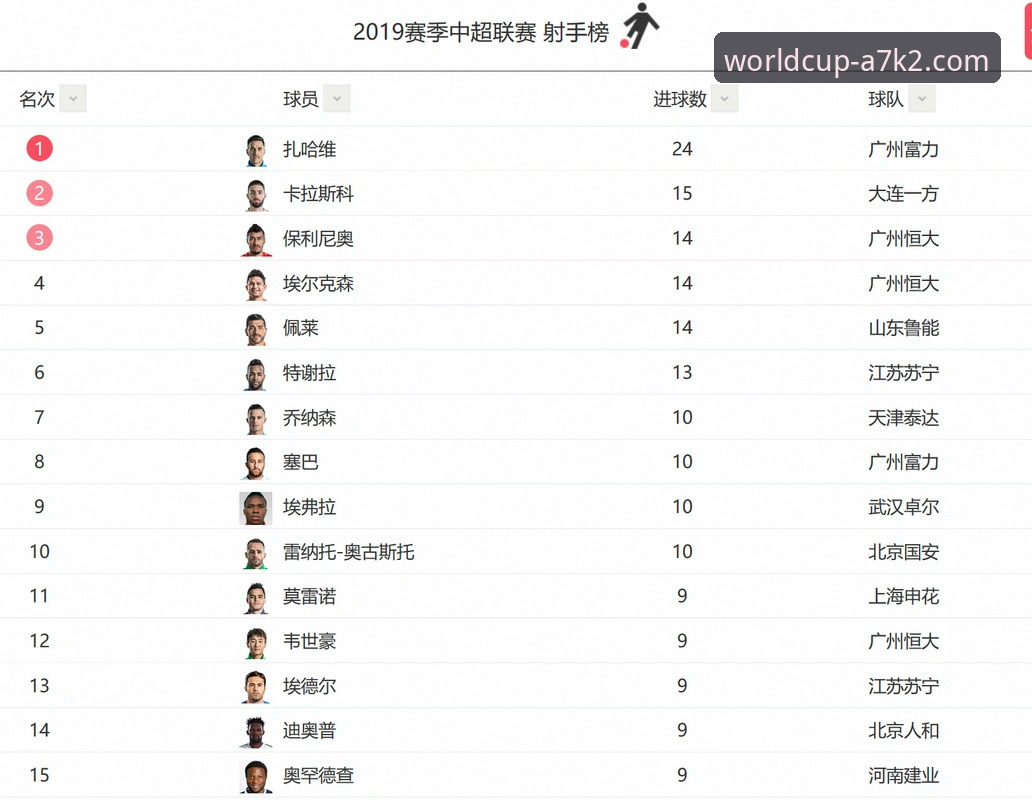Expand the 球队 column filter dropdown
Viewport: 1032px width, 800px height.
[921, 99]
